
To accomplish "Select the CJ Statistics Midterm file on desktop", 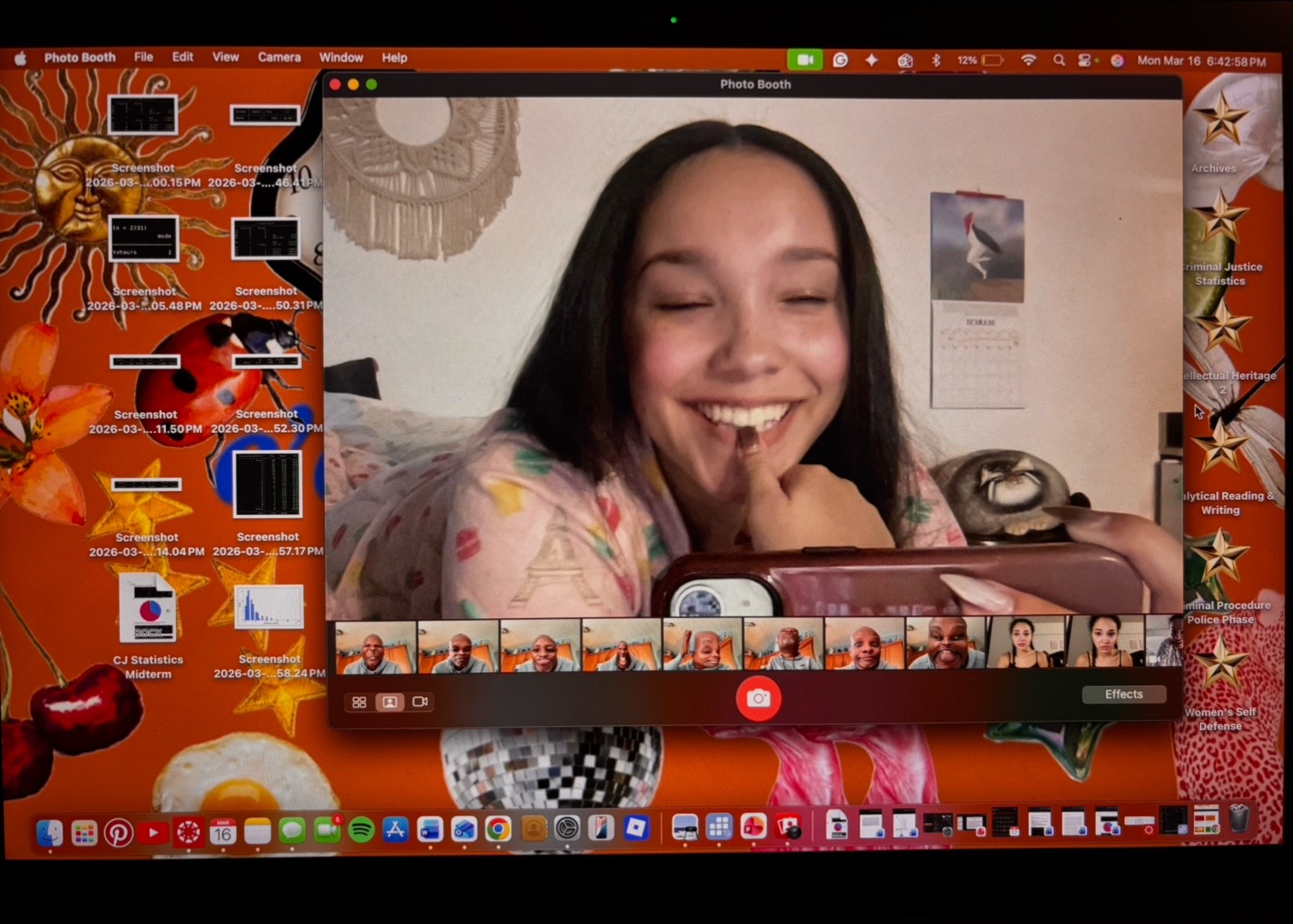I will pyautogui.click(x=149, y=625).
